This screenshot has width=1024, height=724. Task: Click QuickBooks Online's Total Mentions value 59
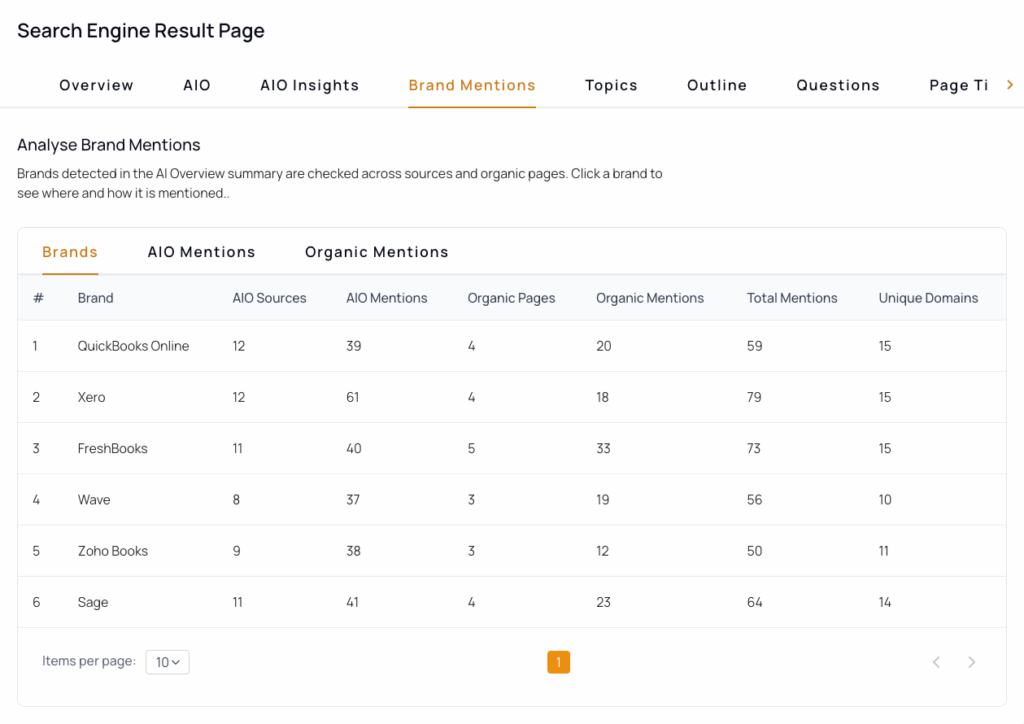tap(754, 346)
